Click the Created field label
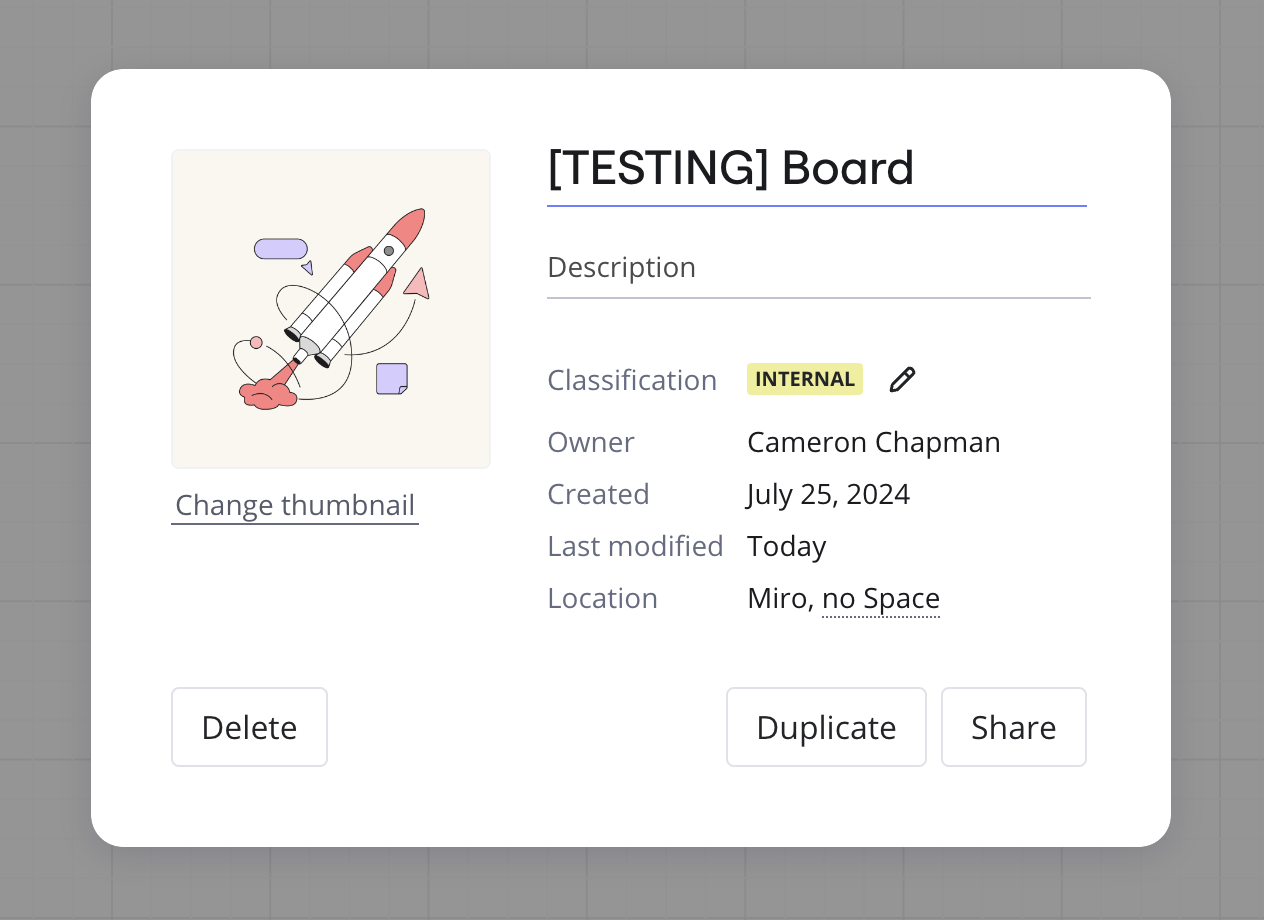The height and width of the screenshot is (920, 1264). tap(598, 494)
